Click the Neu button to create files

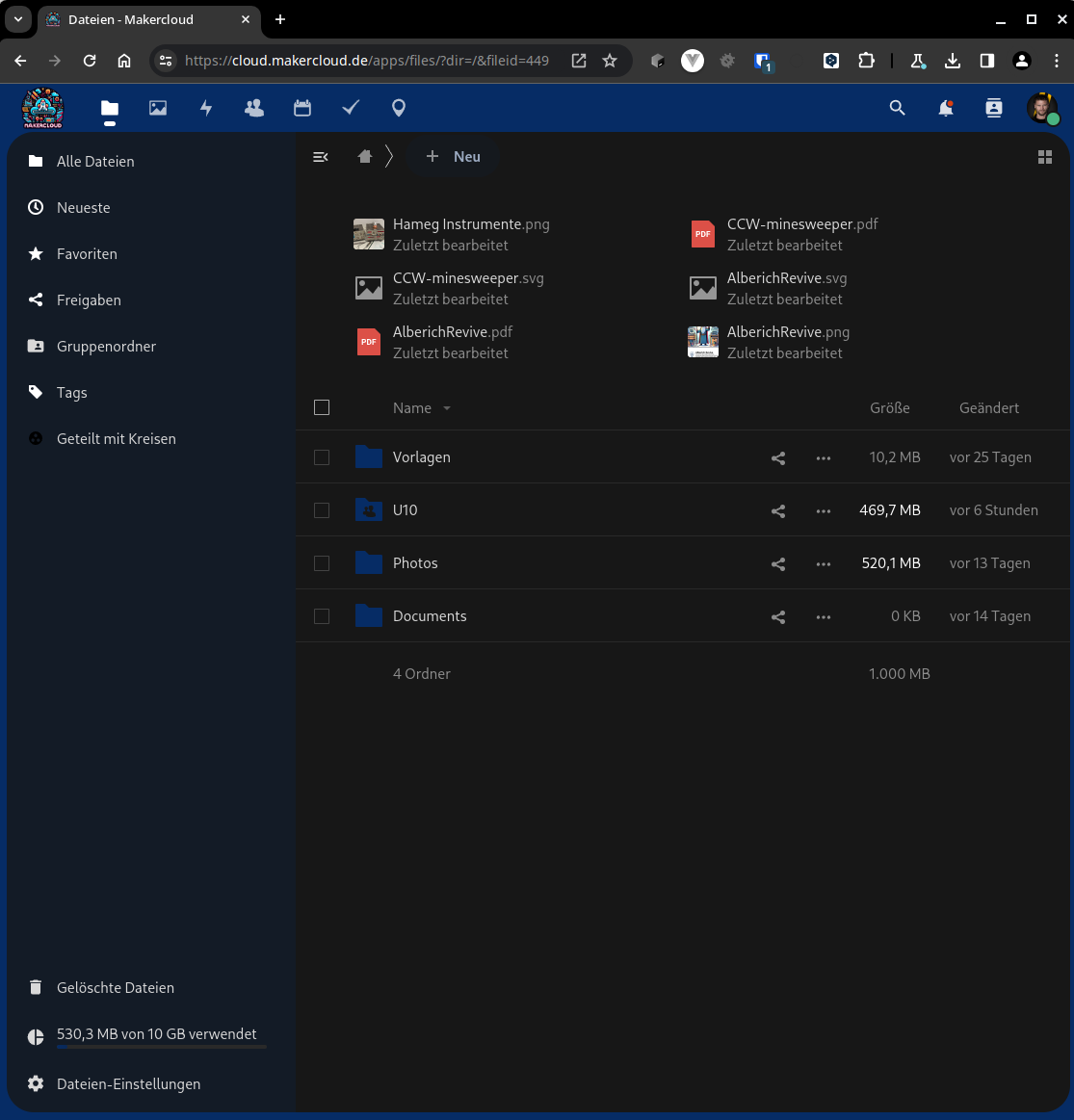453,156
